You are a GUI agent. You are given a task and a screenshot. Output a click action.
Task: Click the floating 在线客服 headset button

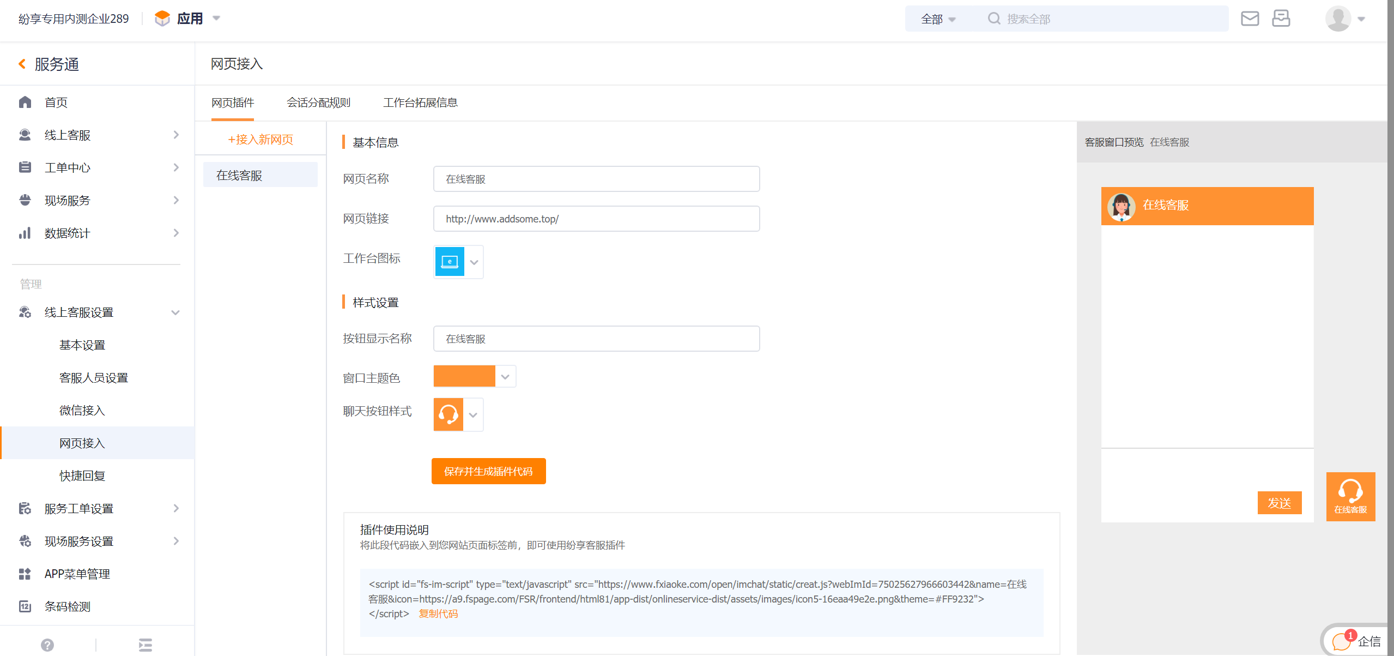(1350, 497)
